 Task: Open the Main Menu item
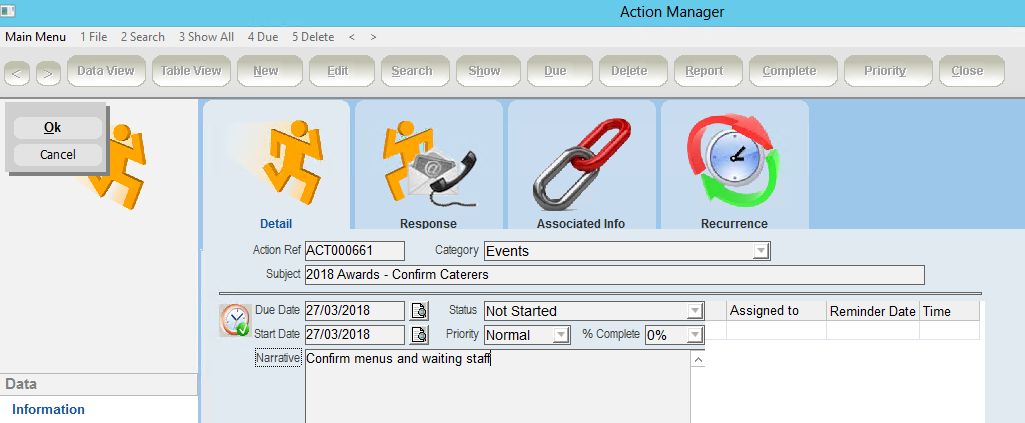(35, 37)
